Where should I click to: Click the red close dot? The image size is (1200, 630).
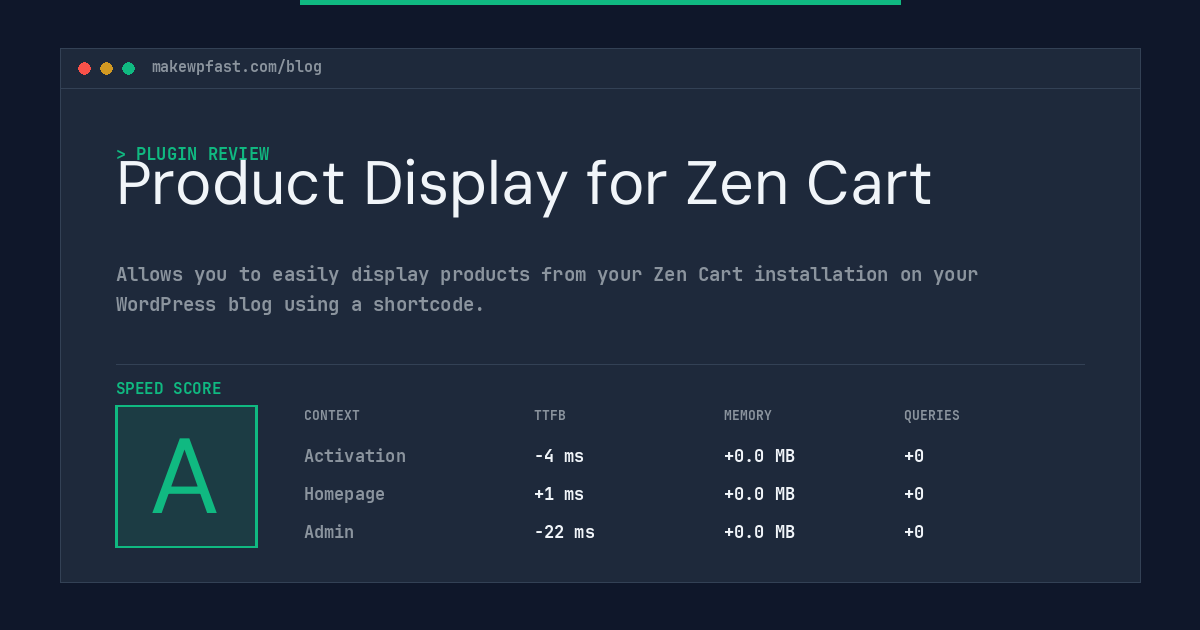[84, 68]
